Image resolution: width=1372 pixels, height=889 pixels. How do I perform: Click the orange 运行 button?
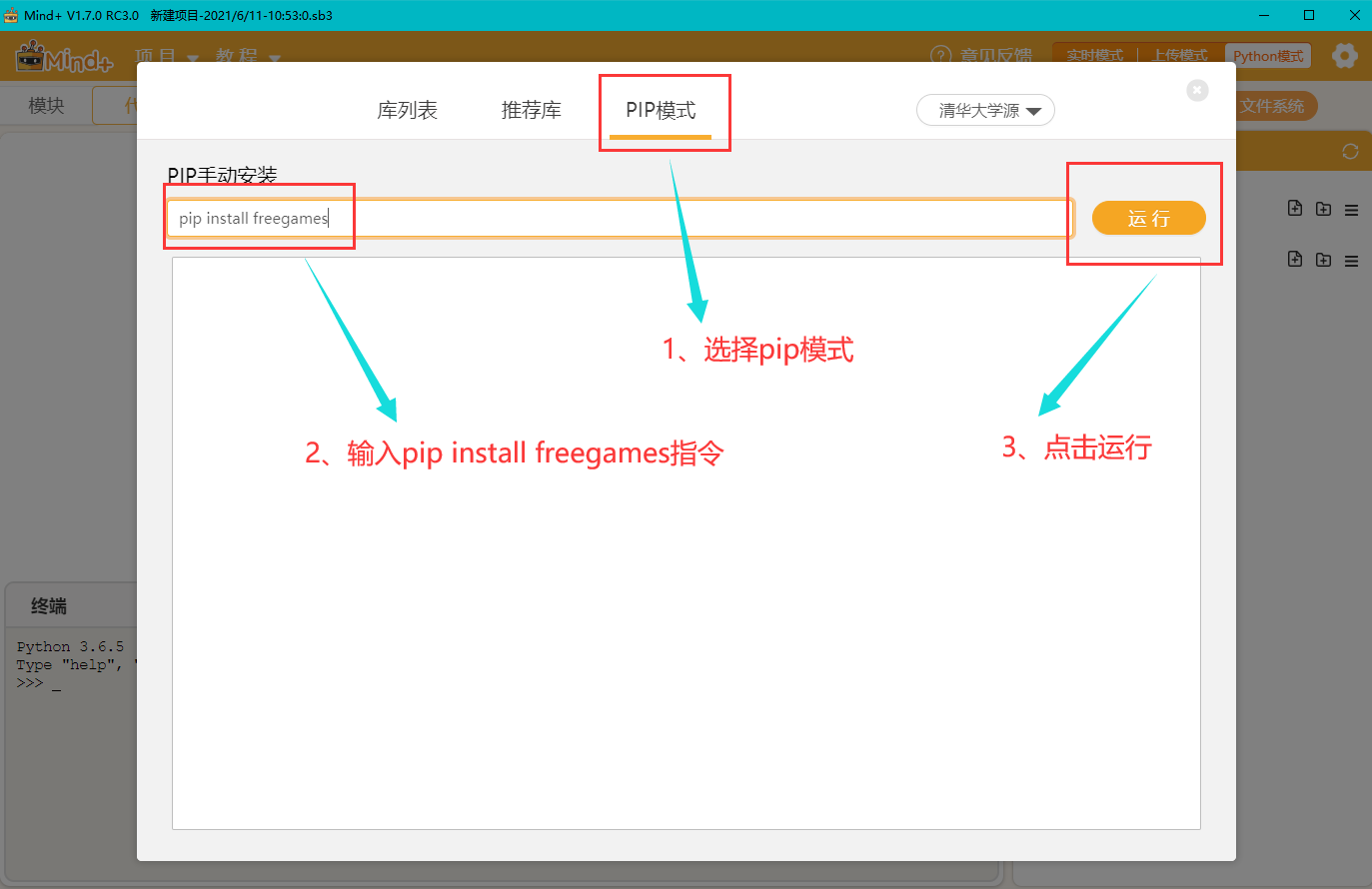[x=1149, y=218]
